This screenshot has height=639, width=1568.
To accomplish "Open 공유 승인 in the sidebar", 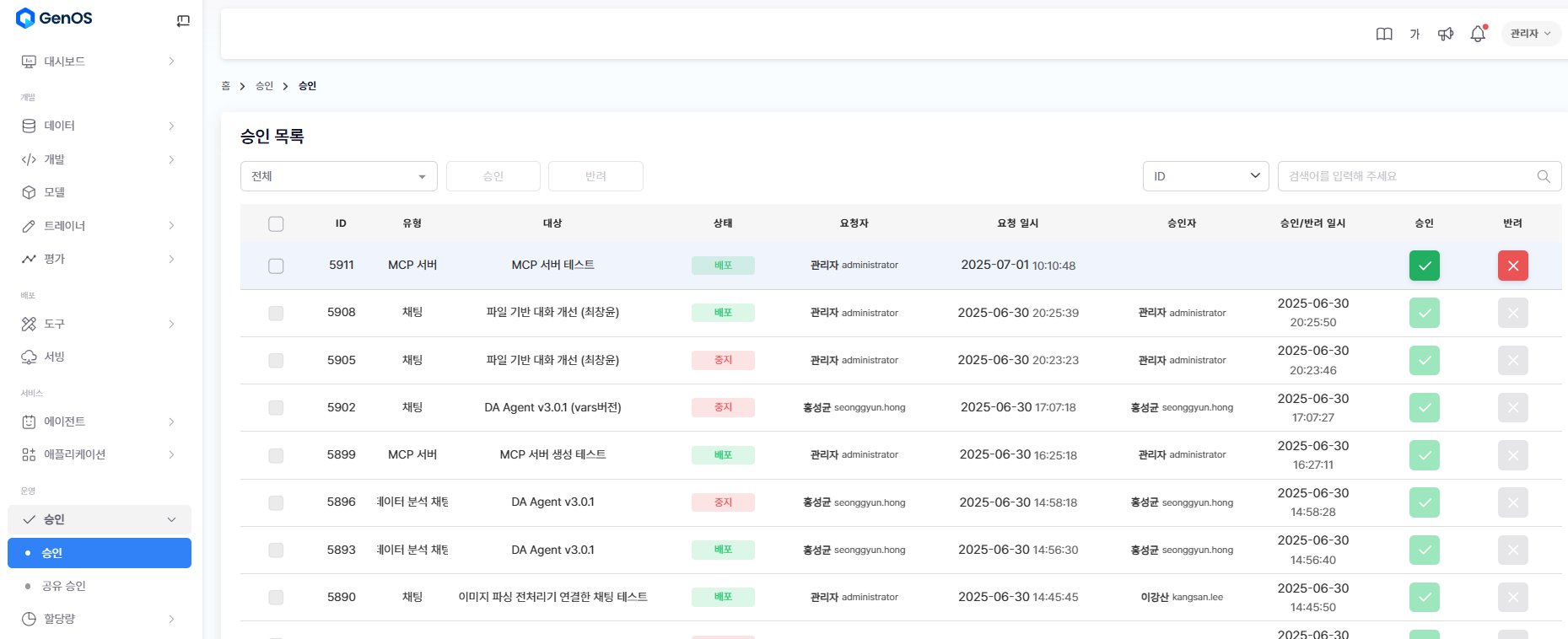I will click(x=64, y=586).
